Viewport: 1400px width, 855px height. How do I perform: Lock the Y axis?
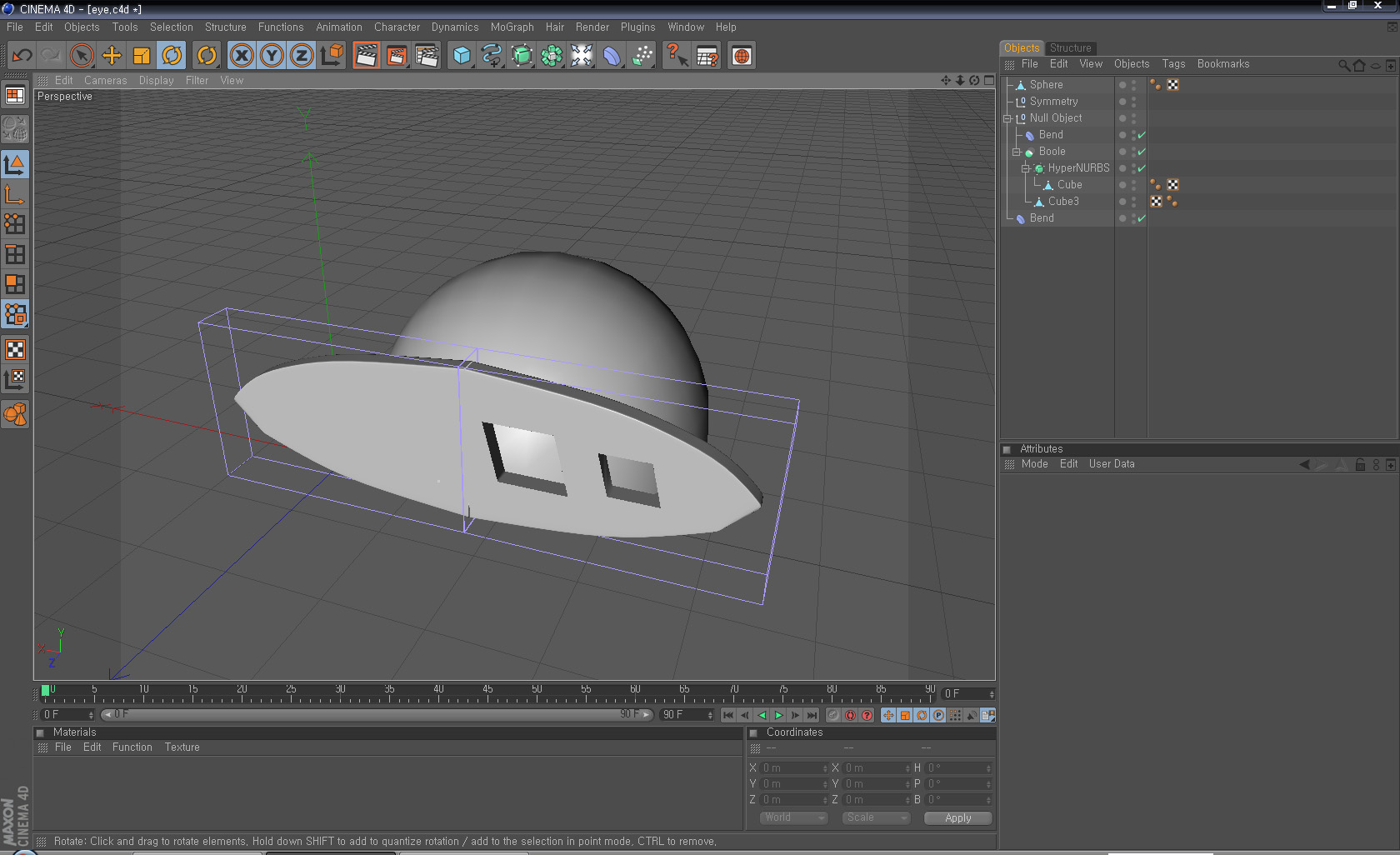click(272, 56)
